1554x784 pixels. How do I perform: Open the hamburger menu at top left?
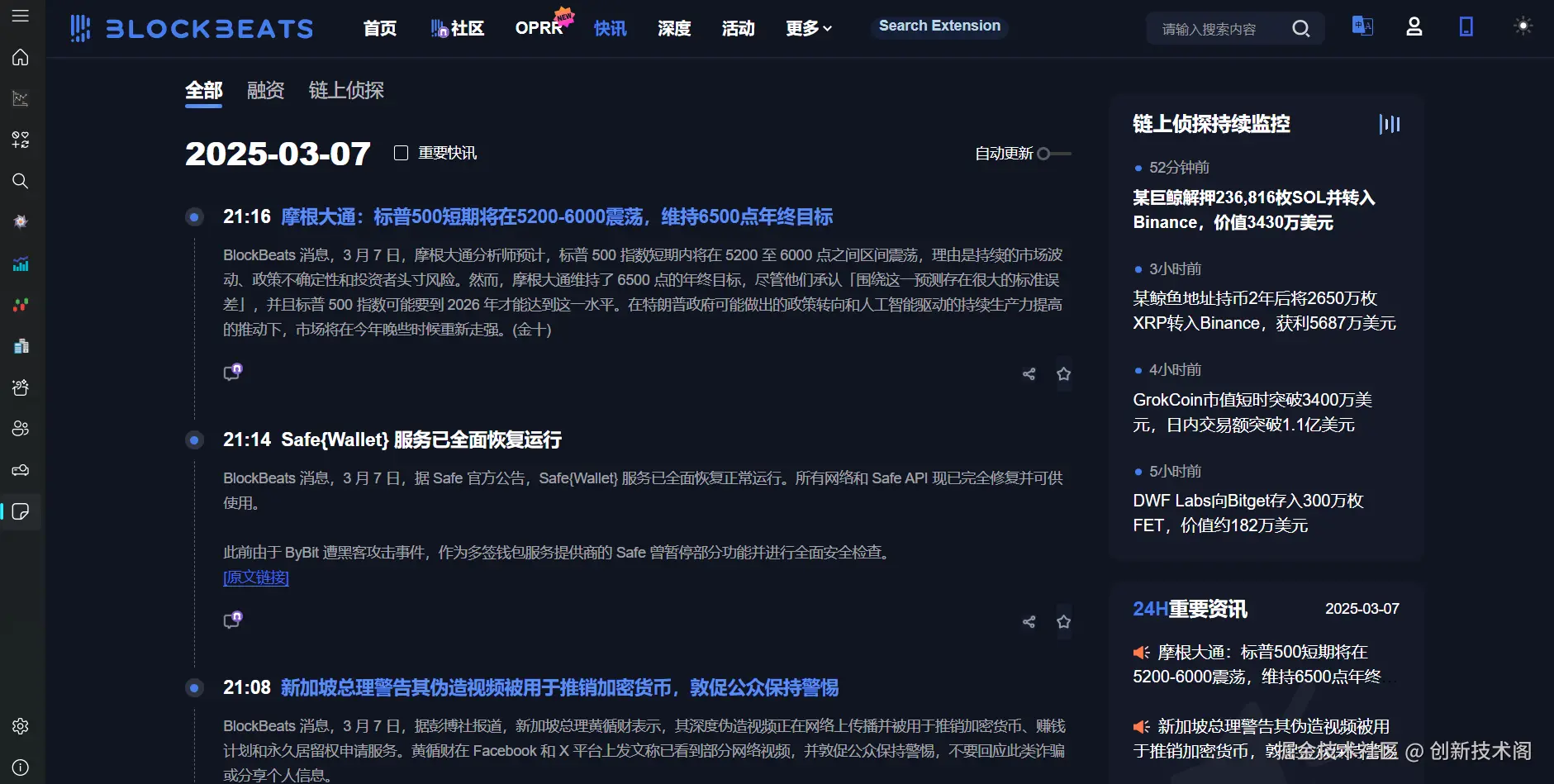(x=20, y=14)
